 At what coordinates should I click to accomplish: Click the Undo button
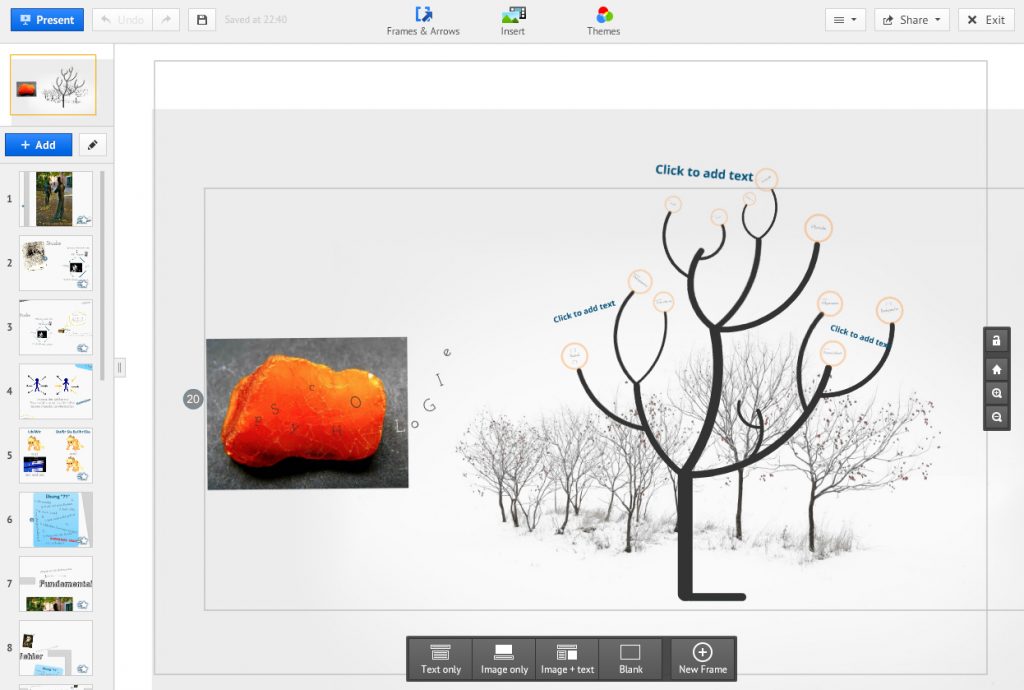tap(122, 20)
